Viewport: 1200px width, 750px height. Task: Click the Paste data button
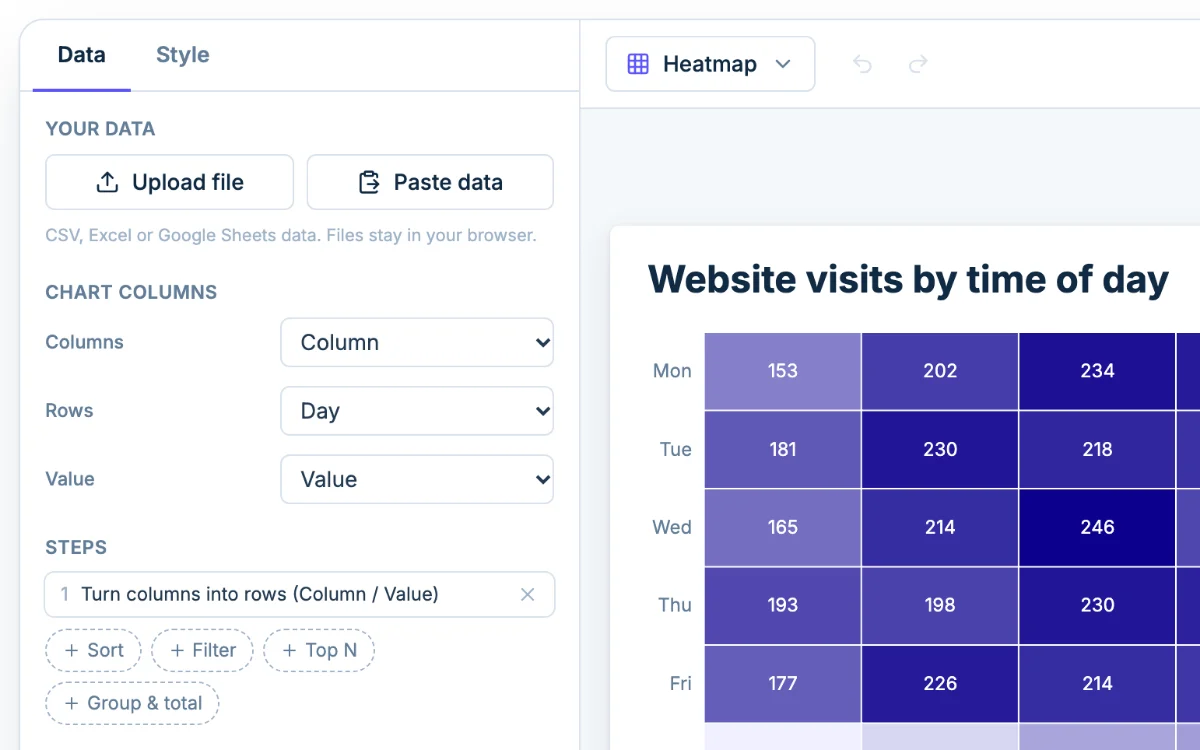pyautogui.click(x=430, y=182)
